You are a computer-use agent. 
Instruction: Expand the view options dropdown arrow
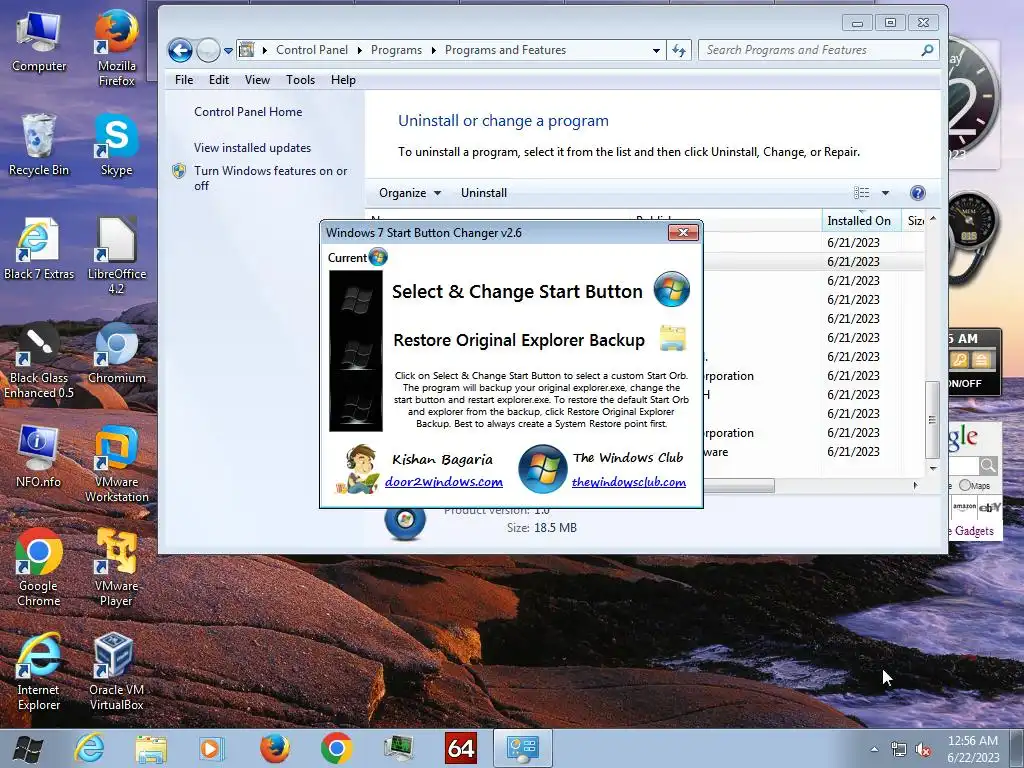point(886,193)
